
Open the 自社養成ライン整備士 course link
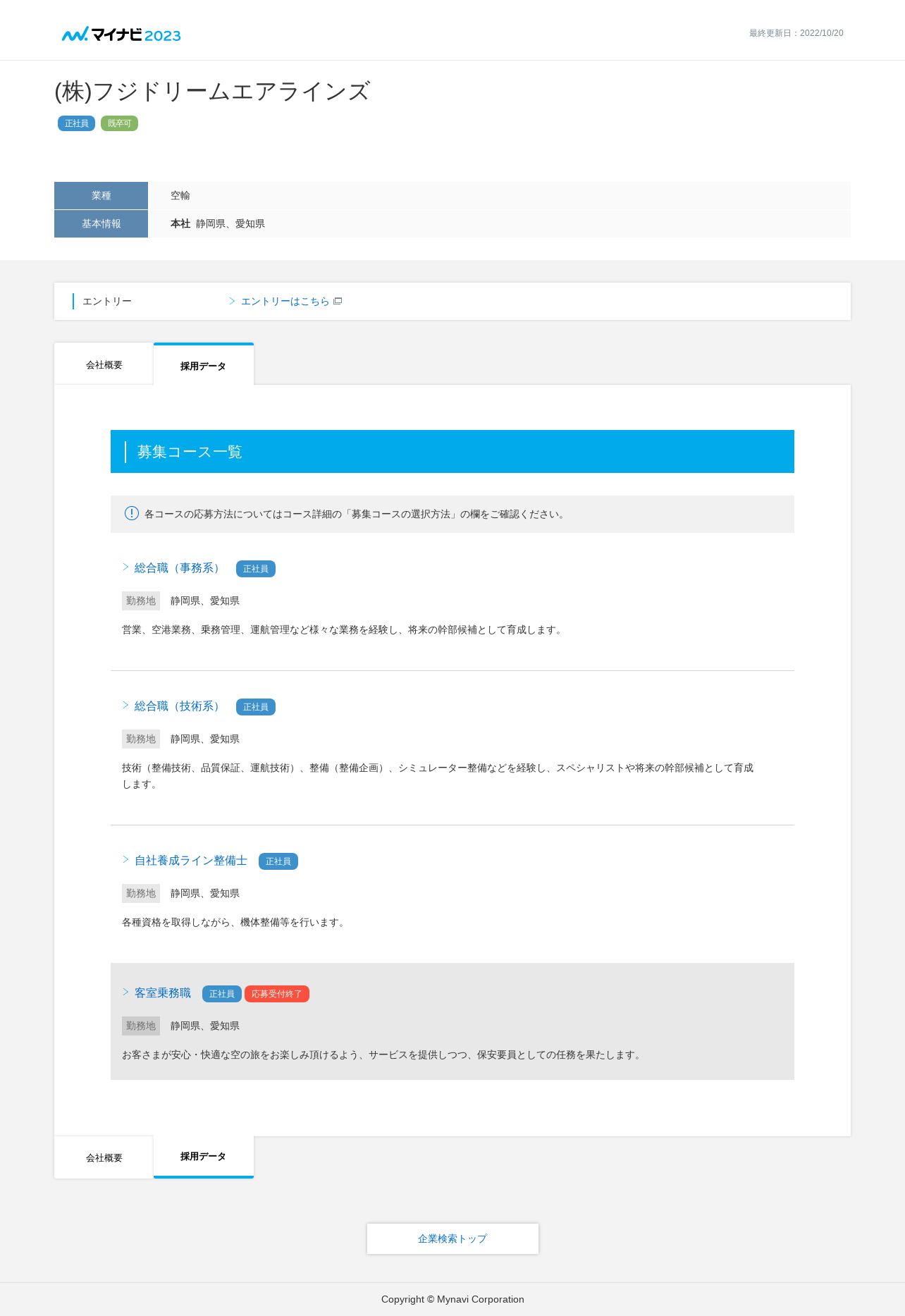191,861
